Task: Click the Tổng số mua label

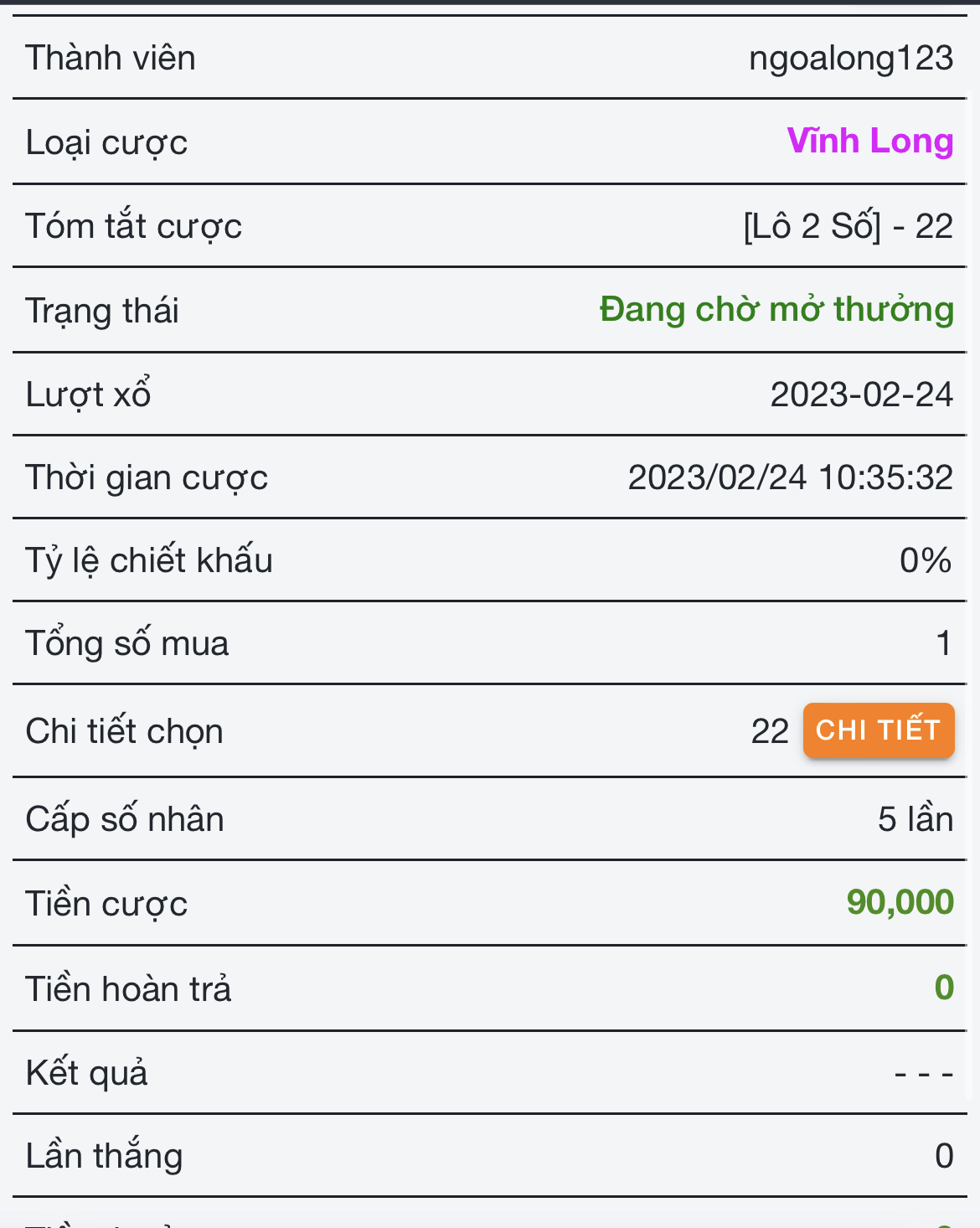Action: [x=126, y=643]
